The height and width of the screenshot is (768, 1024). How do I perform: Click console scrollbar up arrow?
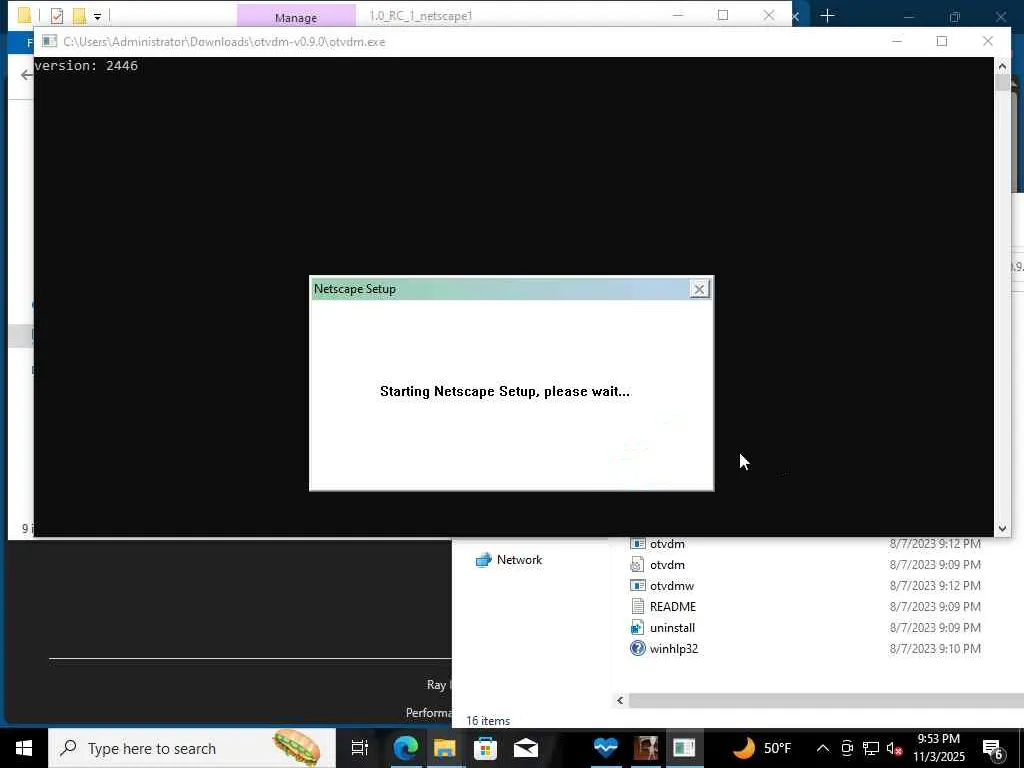coord(1002,65)
